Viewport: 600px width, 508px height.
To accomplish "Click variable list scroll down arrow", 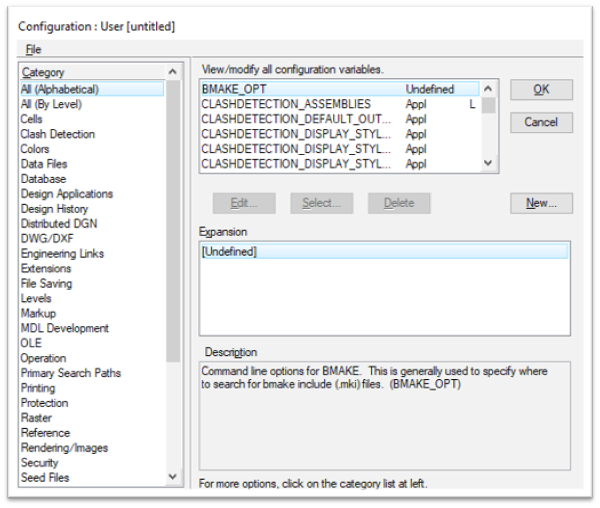I will 488,163.
